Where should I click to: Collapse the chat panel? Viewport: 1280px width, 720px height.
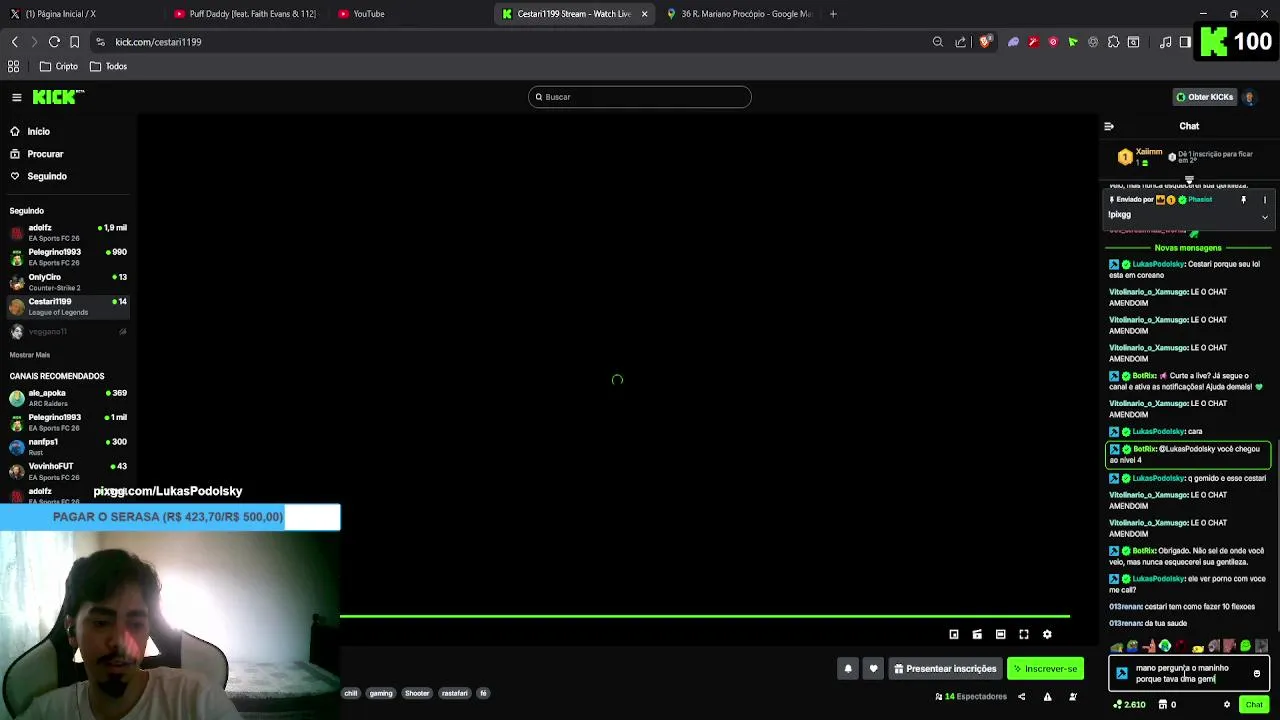click(1109, 126)
